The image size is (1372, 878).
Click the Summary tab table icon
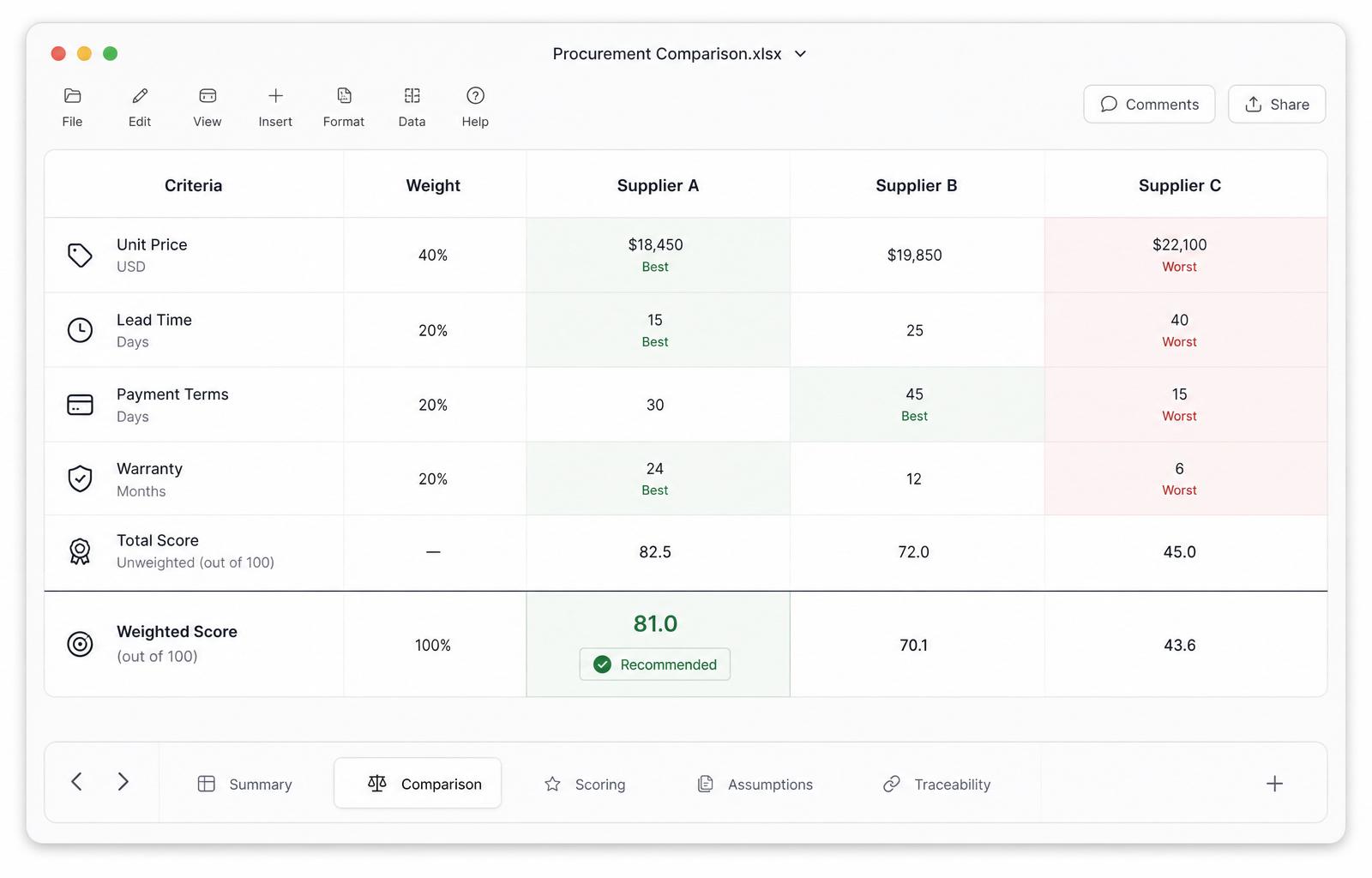[x=206, y=784]
